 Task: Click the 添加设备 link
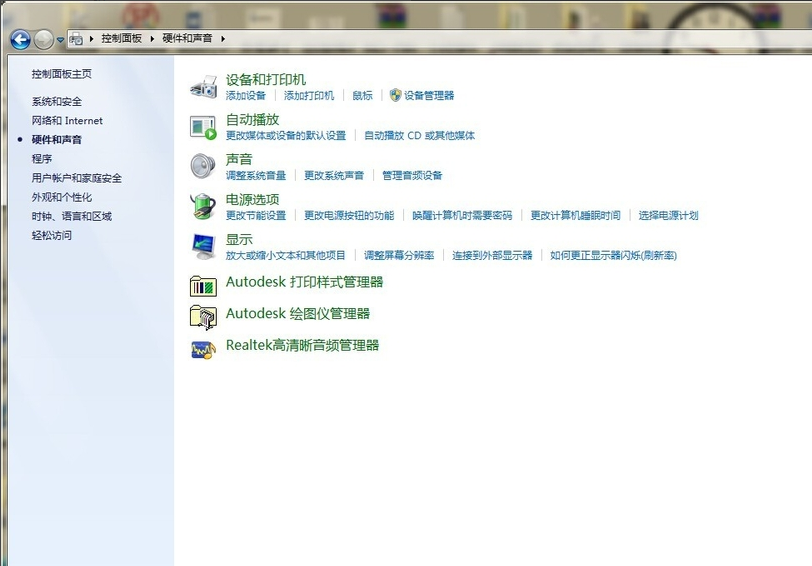point(245,96)
